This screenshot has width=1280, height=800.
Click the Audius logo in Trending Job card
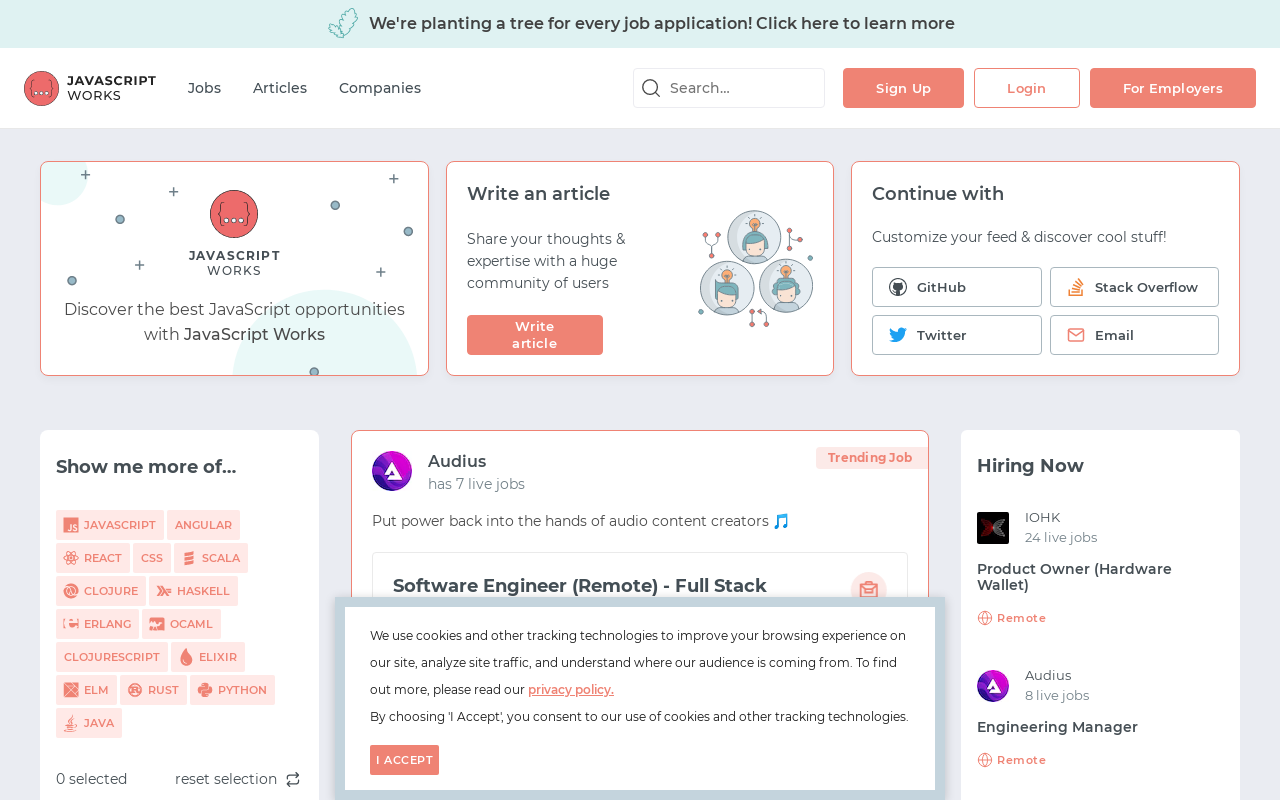392,471
